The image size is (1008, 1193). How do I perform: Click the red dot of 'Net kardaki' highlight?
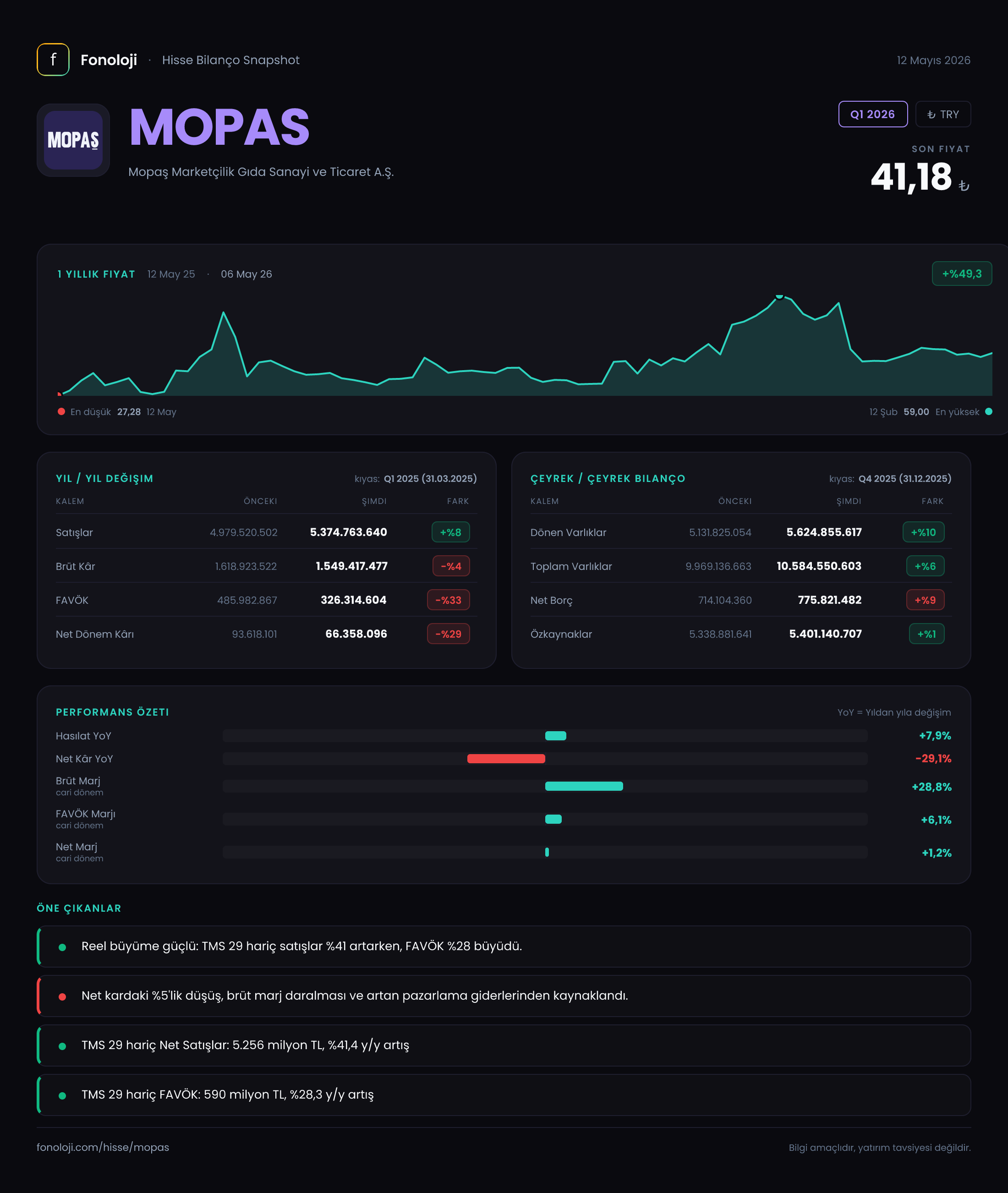point(62,997)
